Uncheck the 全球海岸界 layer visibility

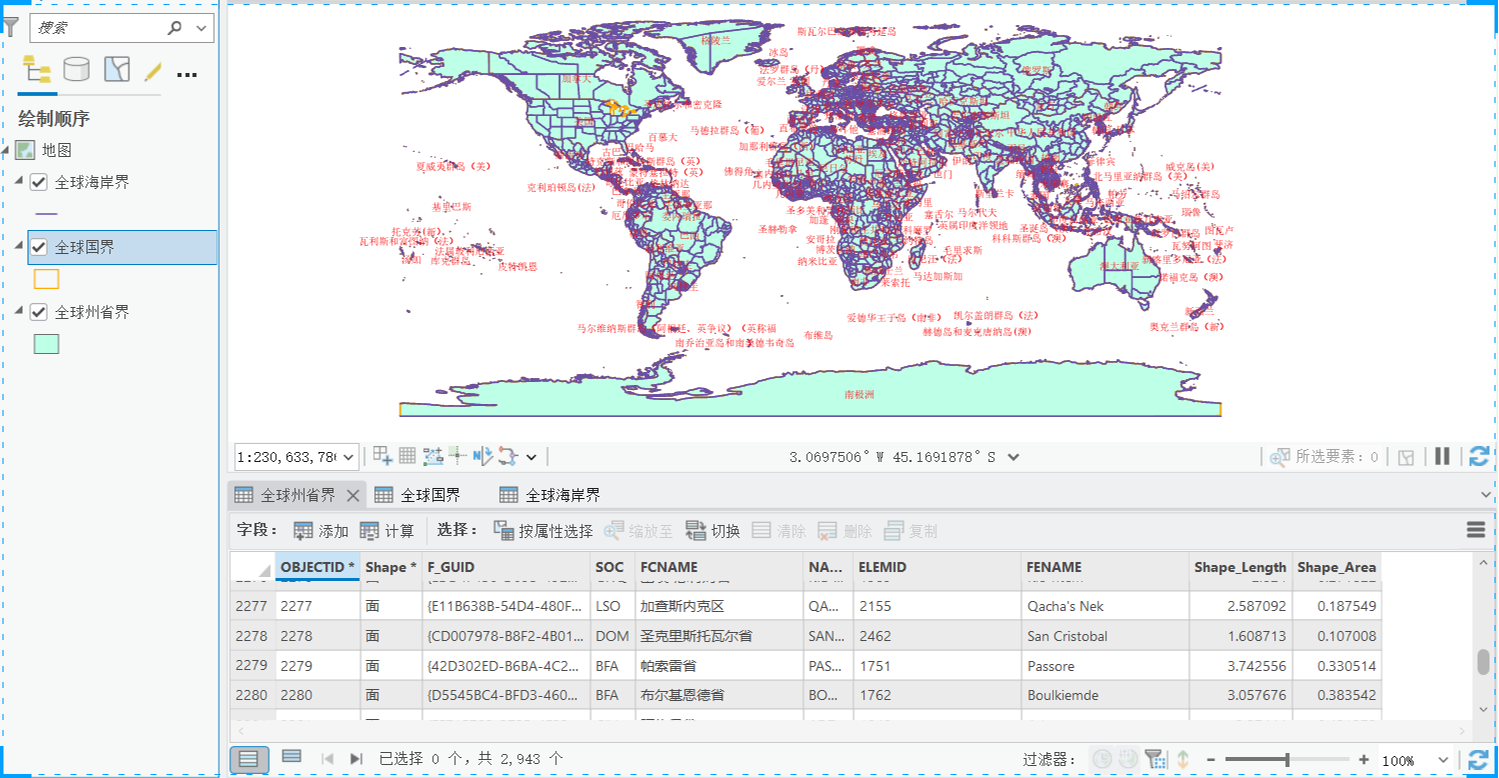click(x=39, y=182)
